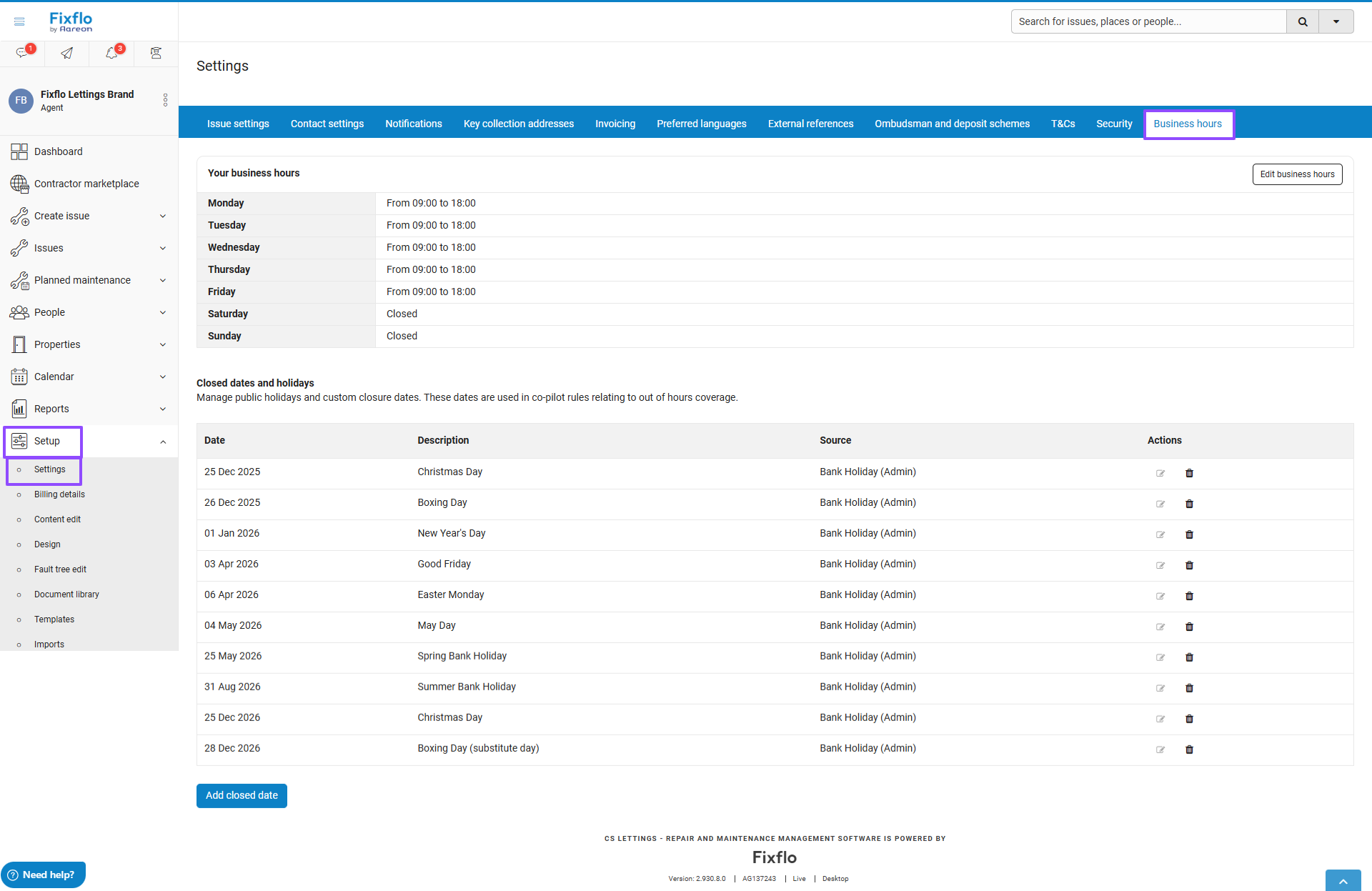This screenshot has height=891, width=1372.
Task: Open the three-dot menu beside Fixflo Lettings Brand
Action: [x=165, y=100]
